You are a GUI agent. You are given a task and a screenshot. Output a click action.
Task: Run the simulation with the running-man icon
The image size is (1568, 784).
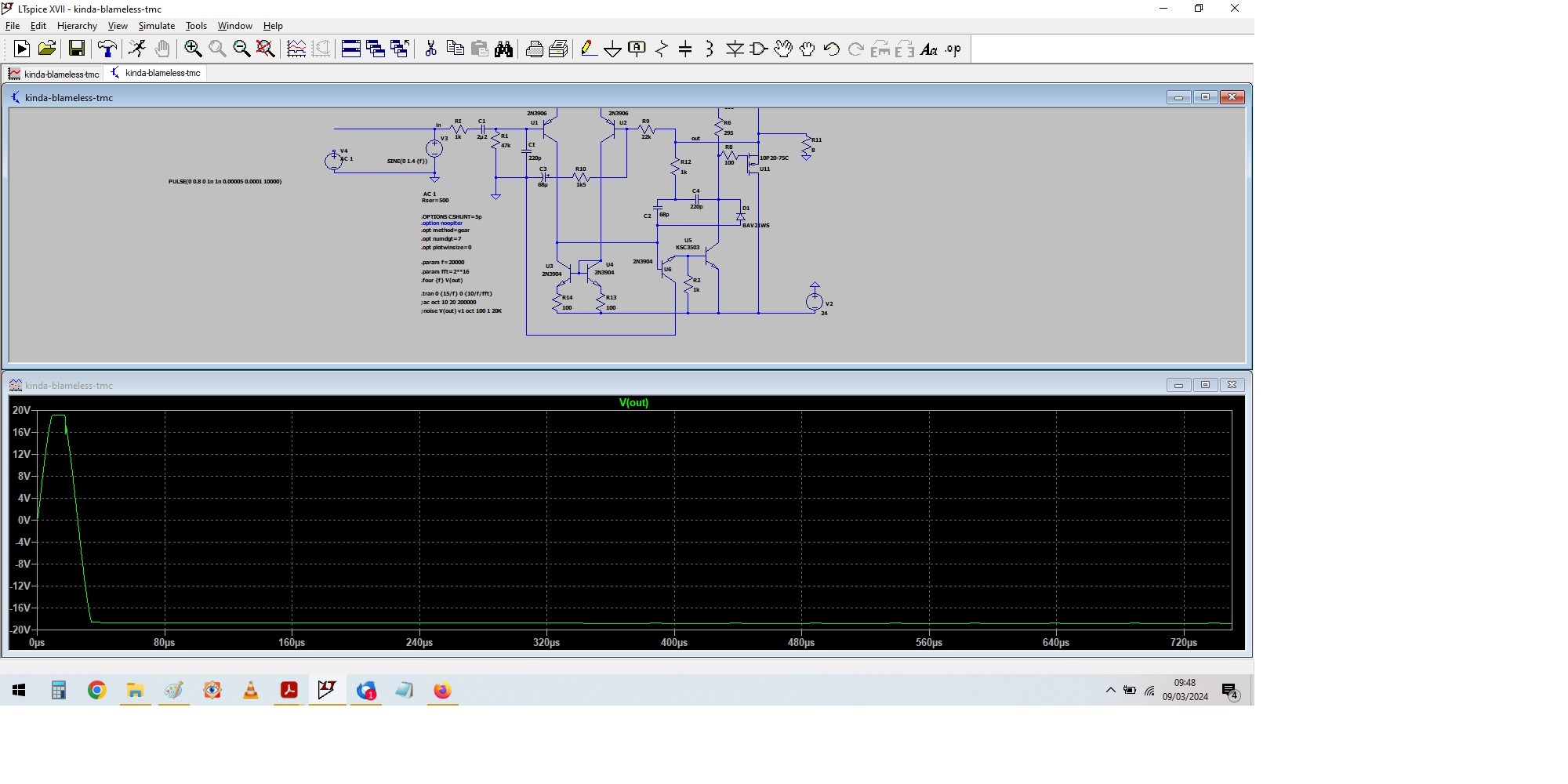[137, 49]
